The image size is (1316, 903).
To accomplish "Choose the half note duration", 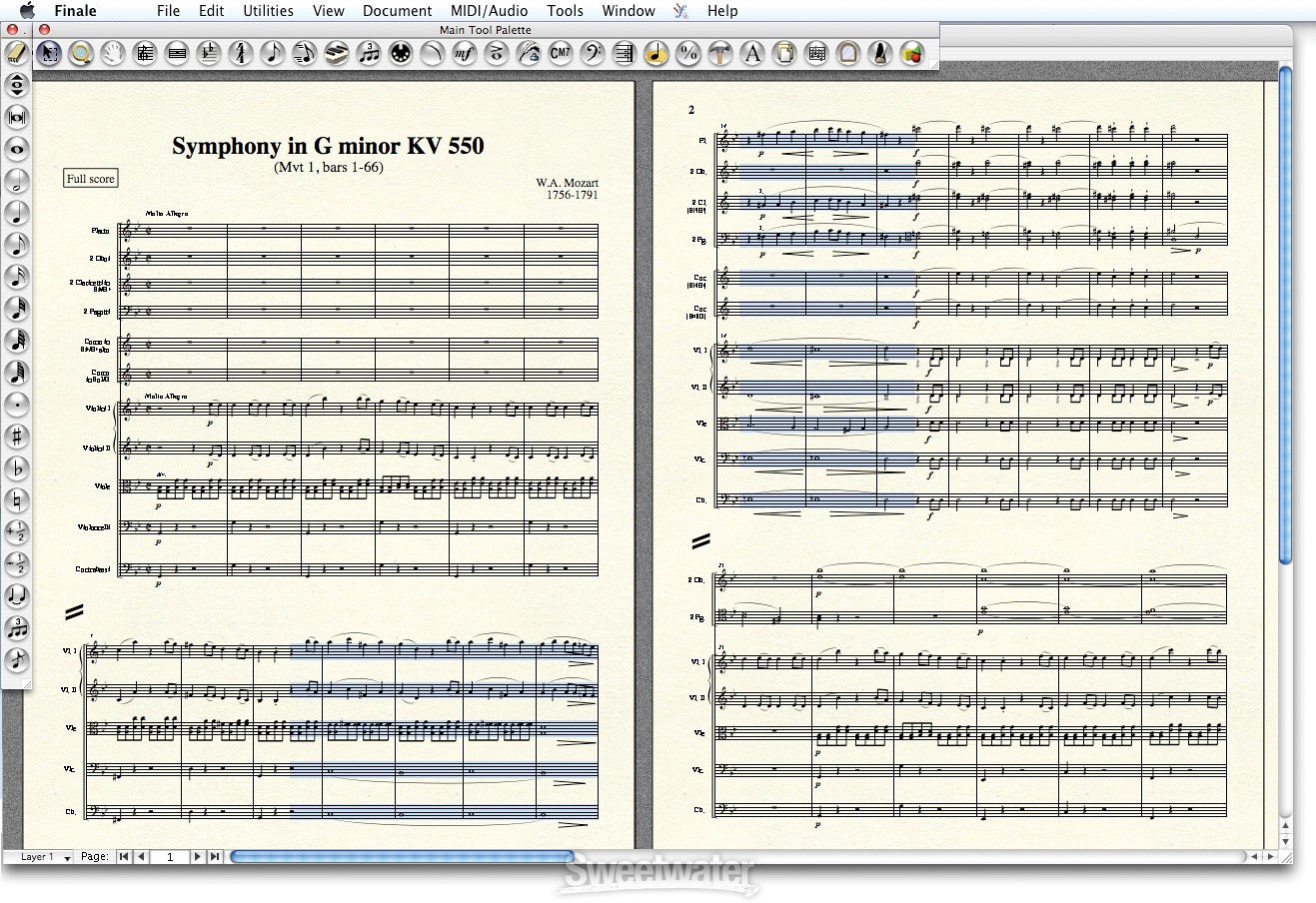I will point(17,181).
